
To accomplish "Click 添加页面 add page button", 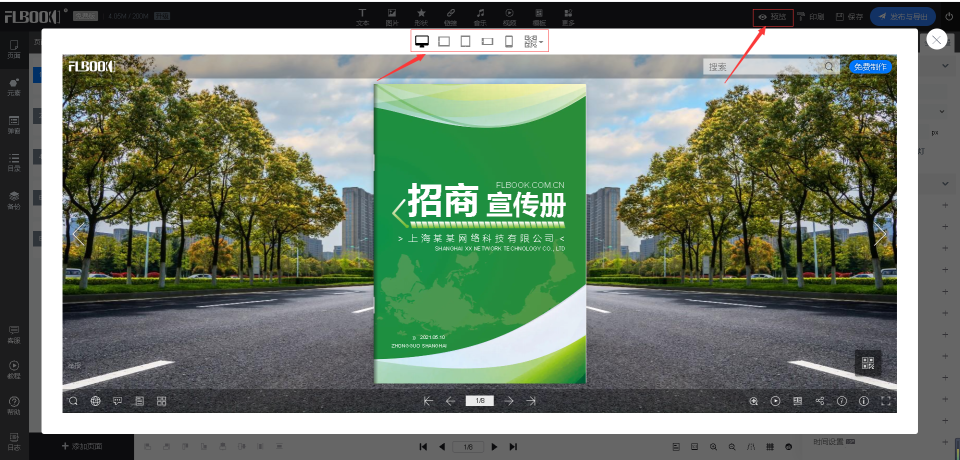I will [x=82, y=446].
